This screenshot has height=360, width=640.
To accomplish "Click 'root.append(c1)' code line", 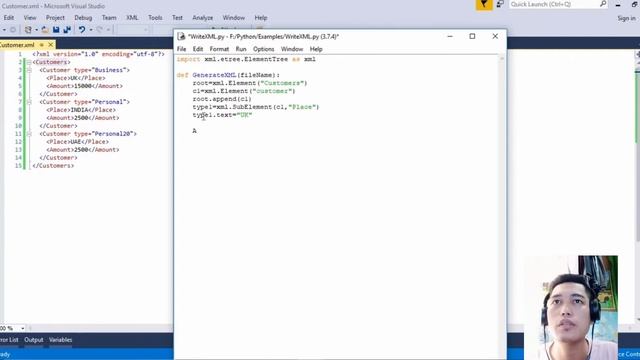I will tap(222, 99).
